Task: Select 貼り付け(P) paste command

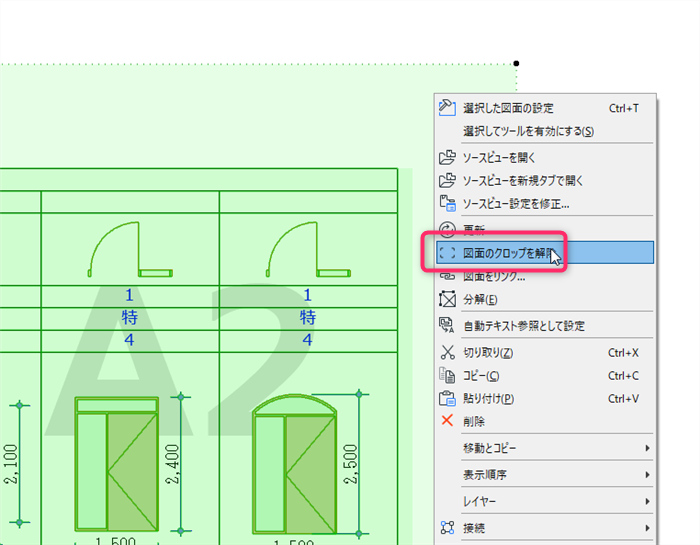Action: coord(545,399)
